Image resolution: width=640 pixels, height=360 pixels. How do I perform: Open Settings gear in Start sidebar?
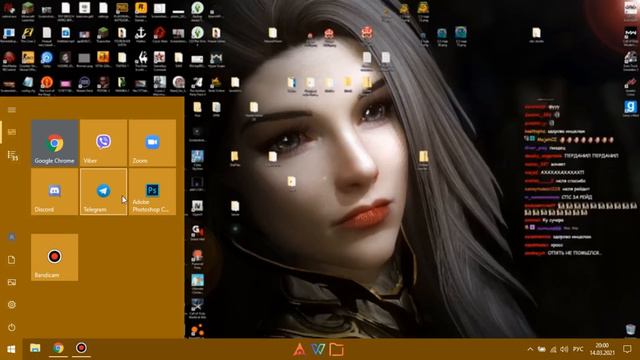coord(12,304)
